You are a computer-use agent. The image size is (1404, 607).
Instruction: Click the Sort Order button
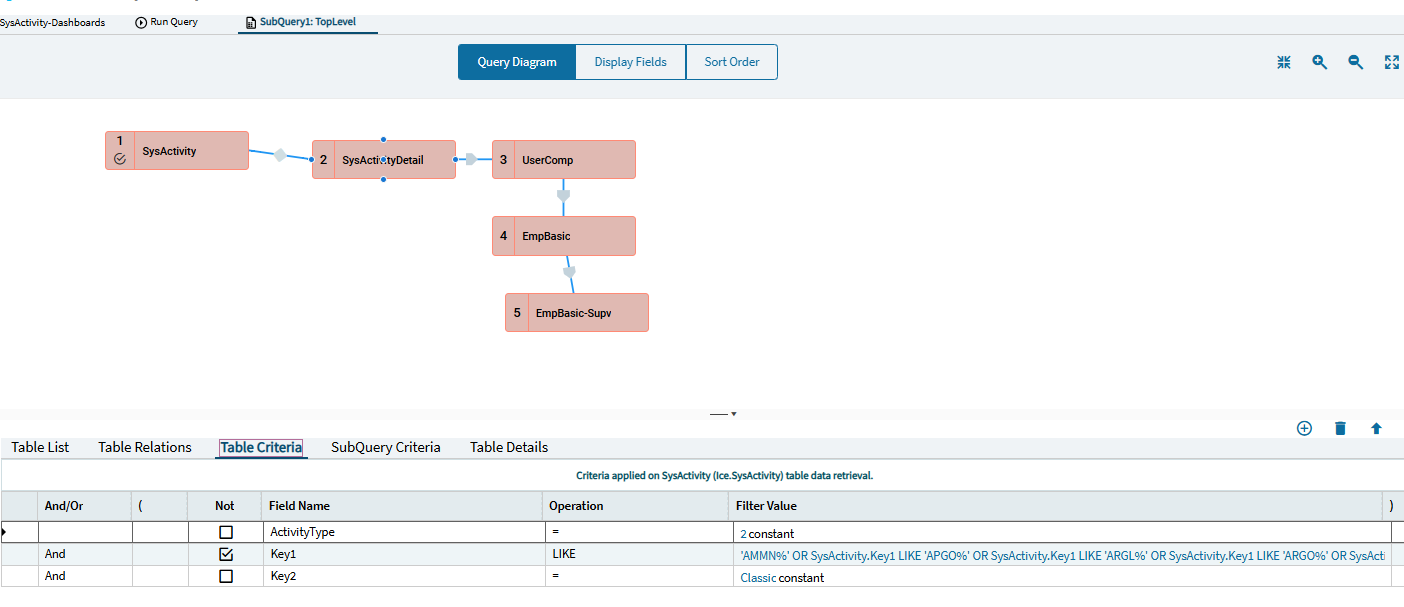click(x=732, y=62)
